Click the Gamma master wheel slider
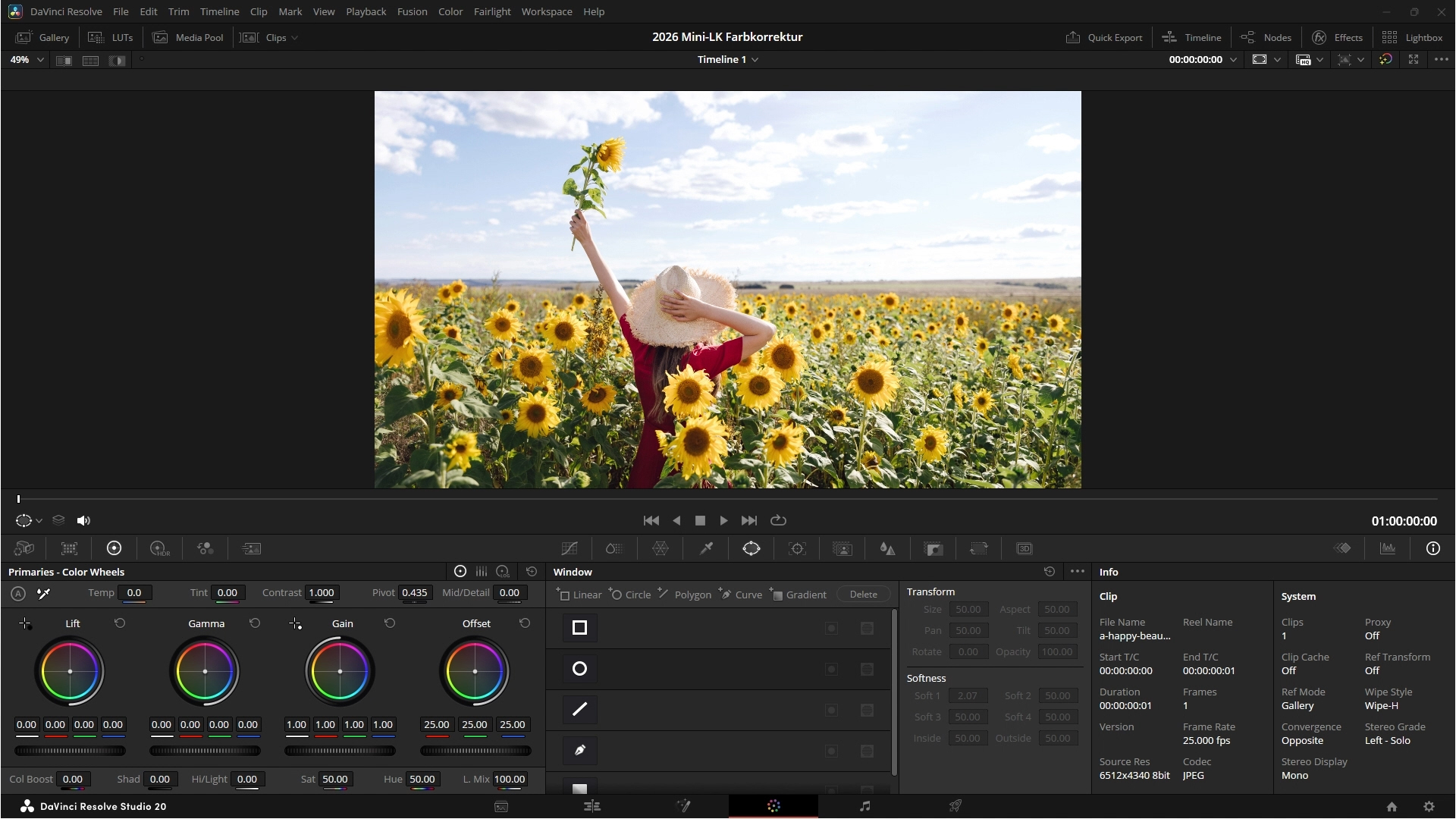The image size is (1456, 819). (x=205, y=751)
